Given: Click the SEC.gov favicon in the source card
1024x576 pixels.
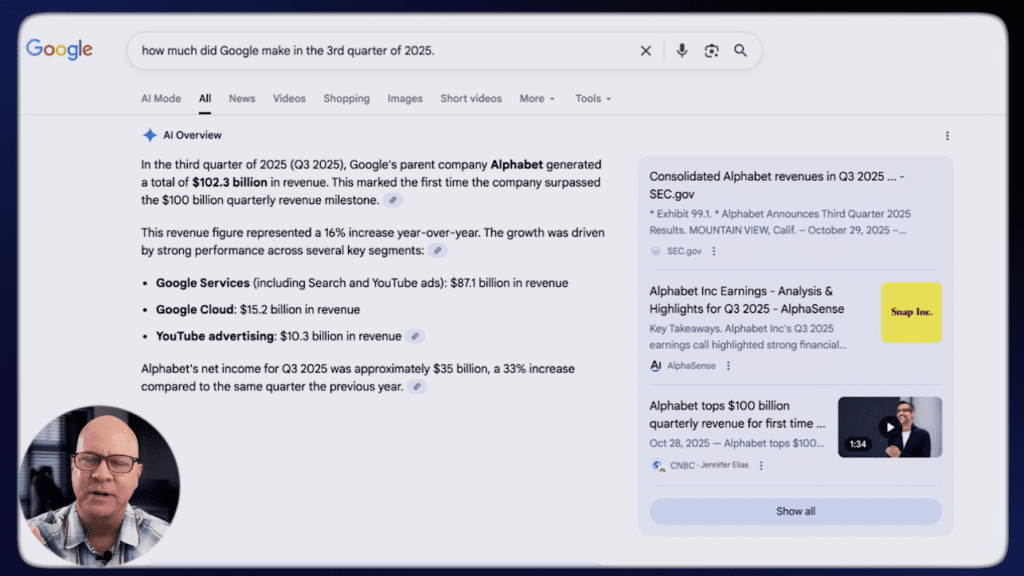Looking at the screenshot, I should click(x=654, y=251).
